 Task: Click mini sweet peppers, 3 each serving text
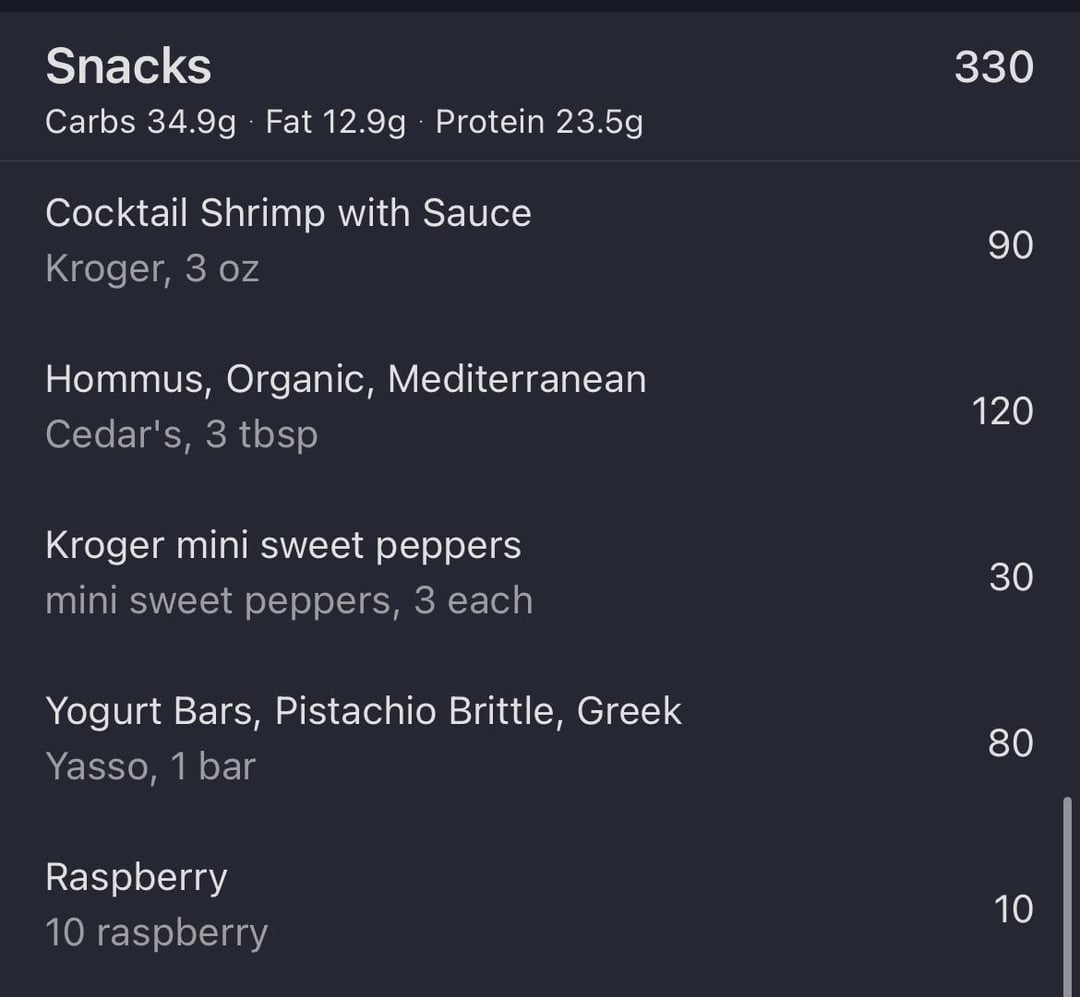tap(289, 602)
